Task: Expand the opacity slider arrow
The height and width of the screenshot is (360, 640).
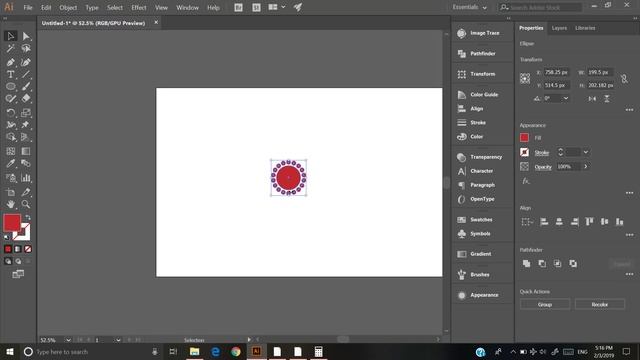Action: click(586, 167)
